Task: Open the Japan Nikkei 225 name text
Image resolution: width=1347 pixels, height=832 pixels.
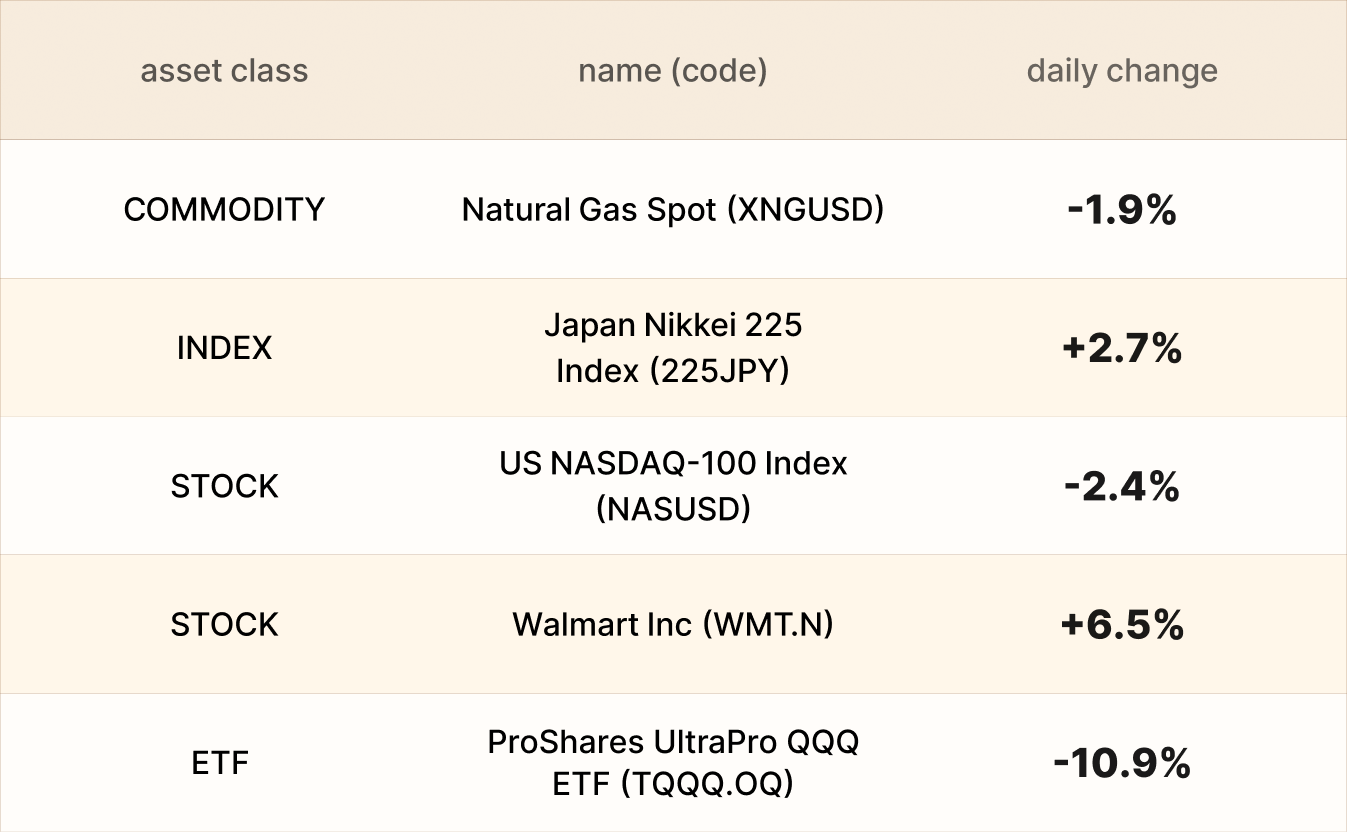Action: click(x=672, y=325)
